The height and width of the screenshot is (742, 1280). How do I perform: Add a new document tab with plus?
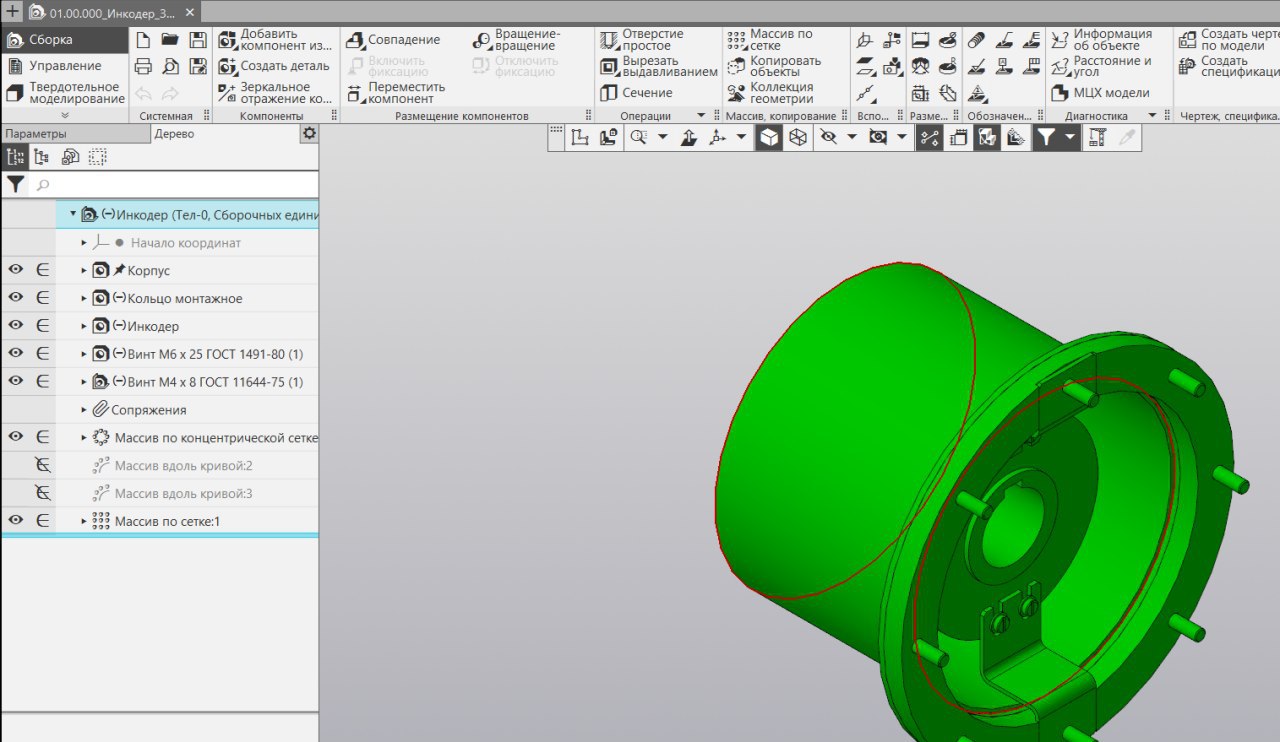click(x=13, y=13)
